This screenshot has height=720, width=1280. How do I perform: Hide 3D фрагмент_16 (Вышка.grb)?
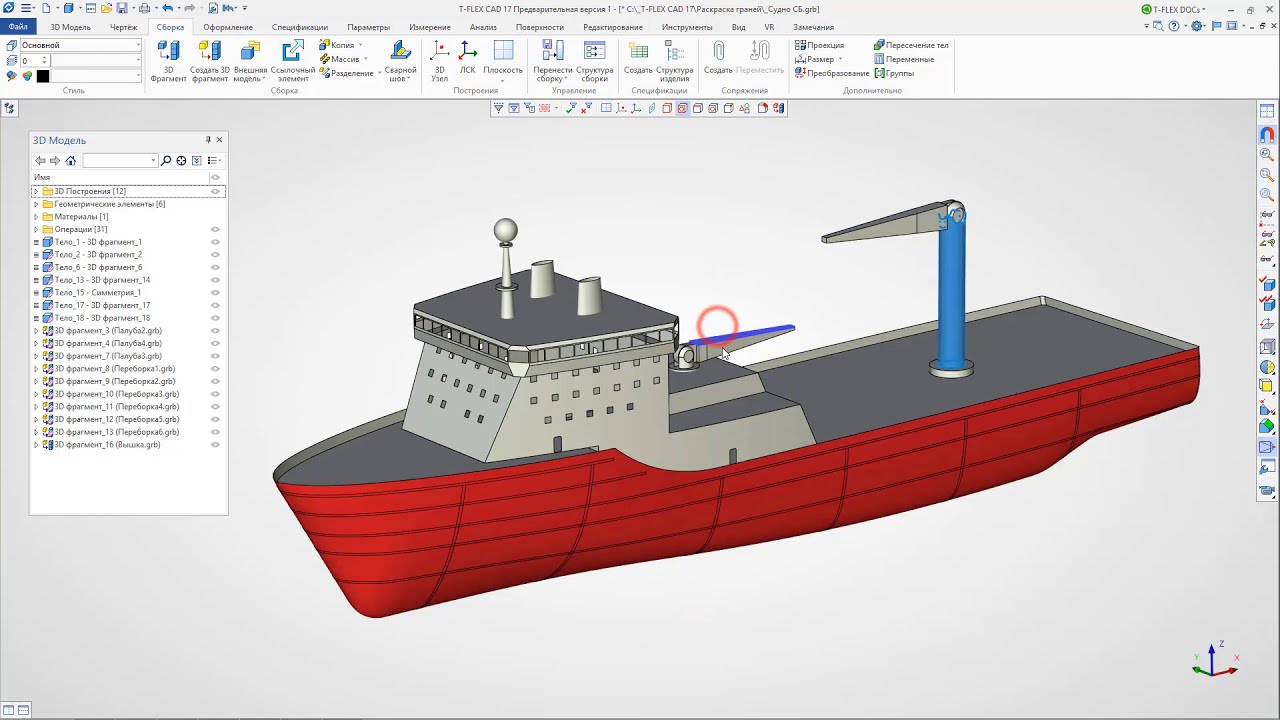coord(215,445)
